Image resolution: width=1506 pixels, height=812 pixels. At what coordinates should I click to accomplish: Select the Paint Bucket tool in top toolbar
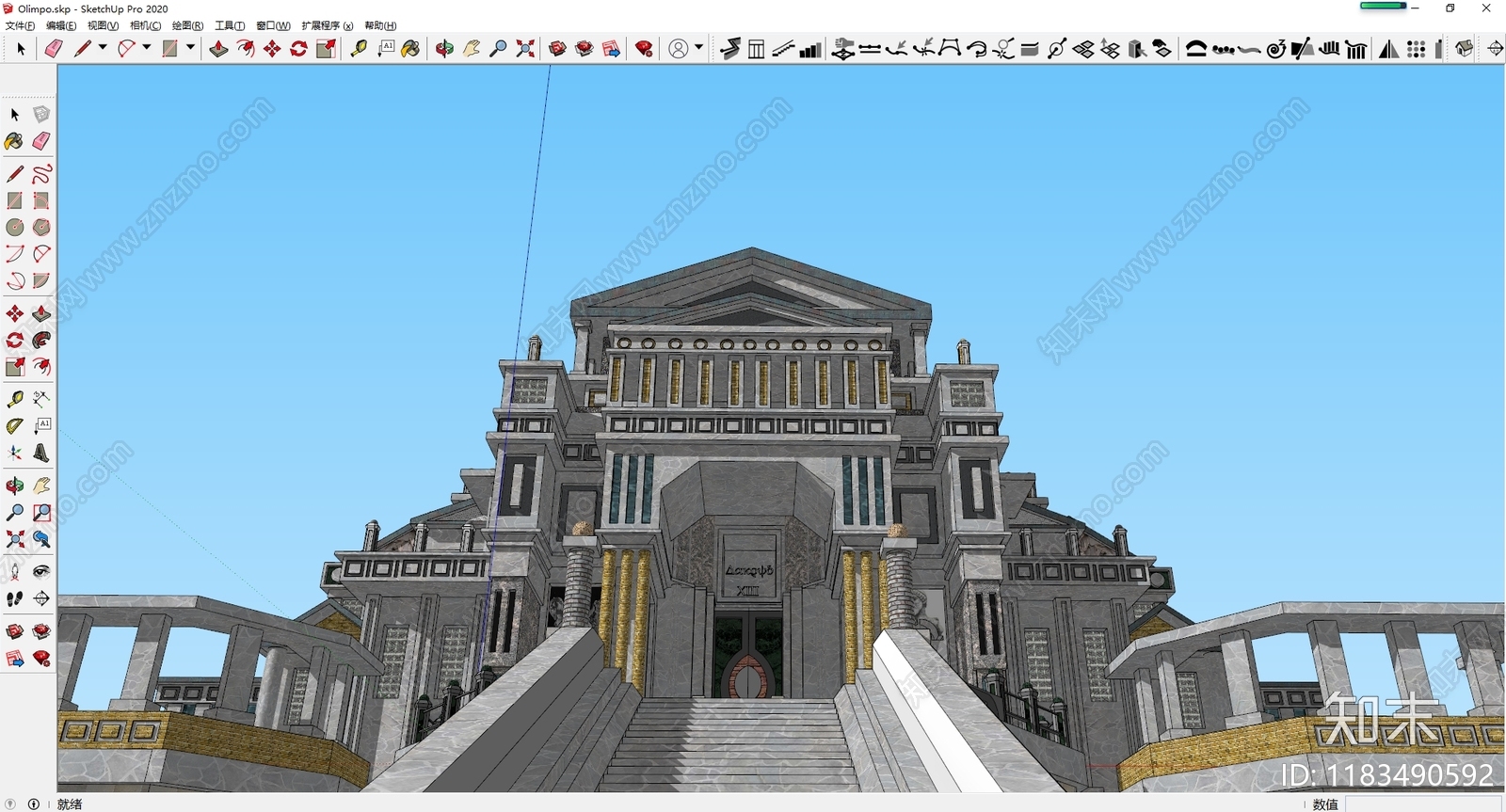410,49
